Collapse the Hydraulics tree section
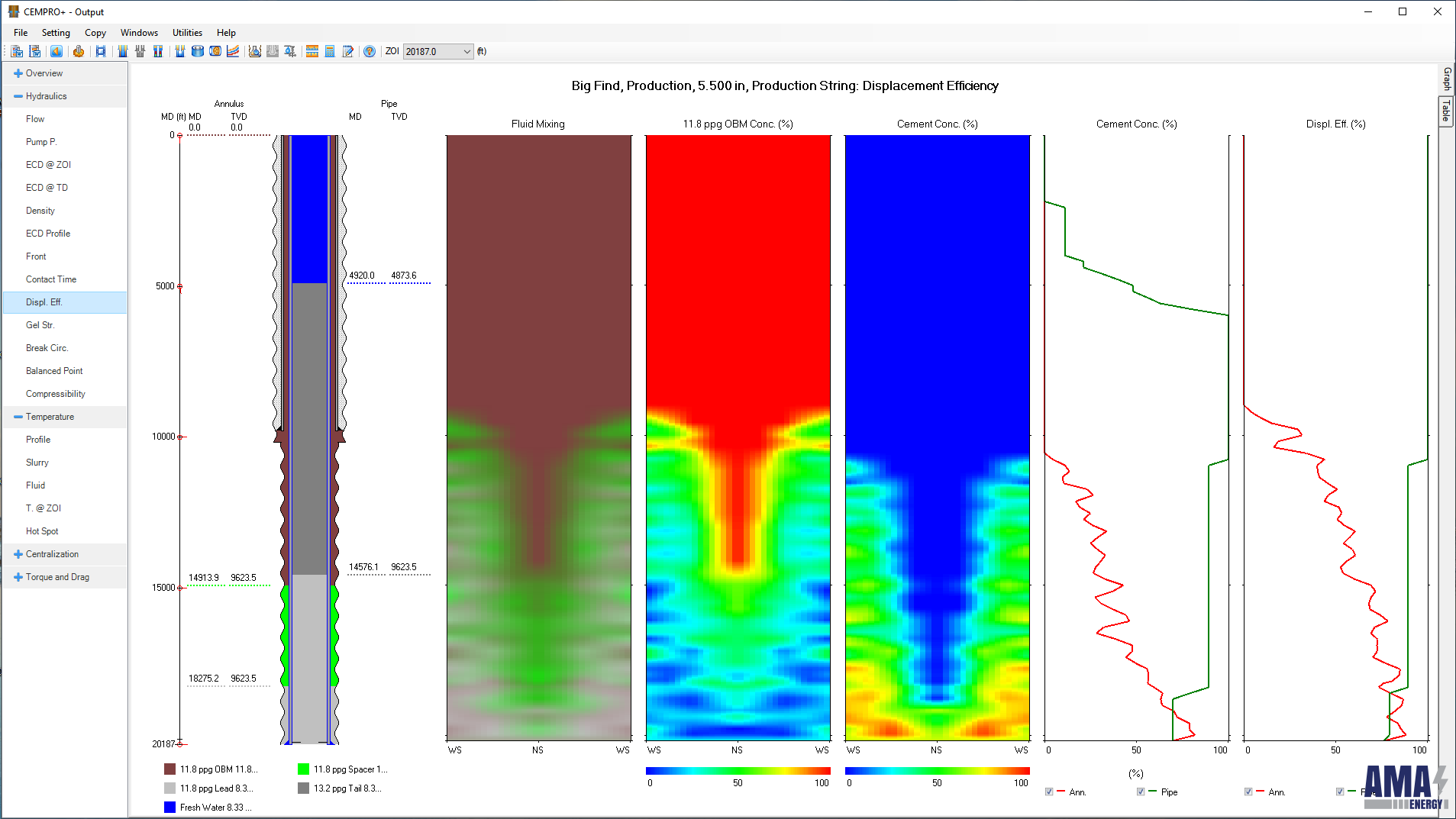The width and height of the screenshot is (1456, 819). click(18, 96)
